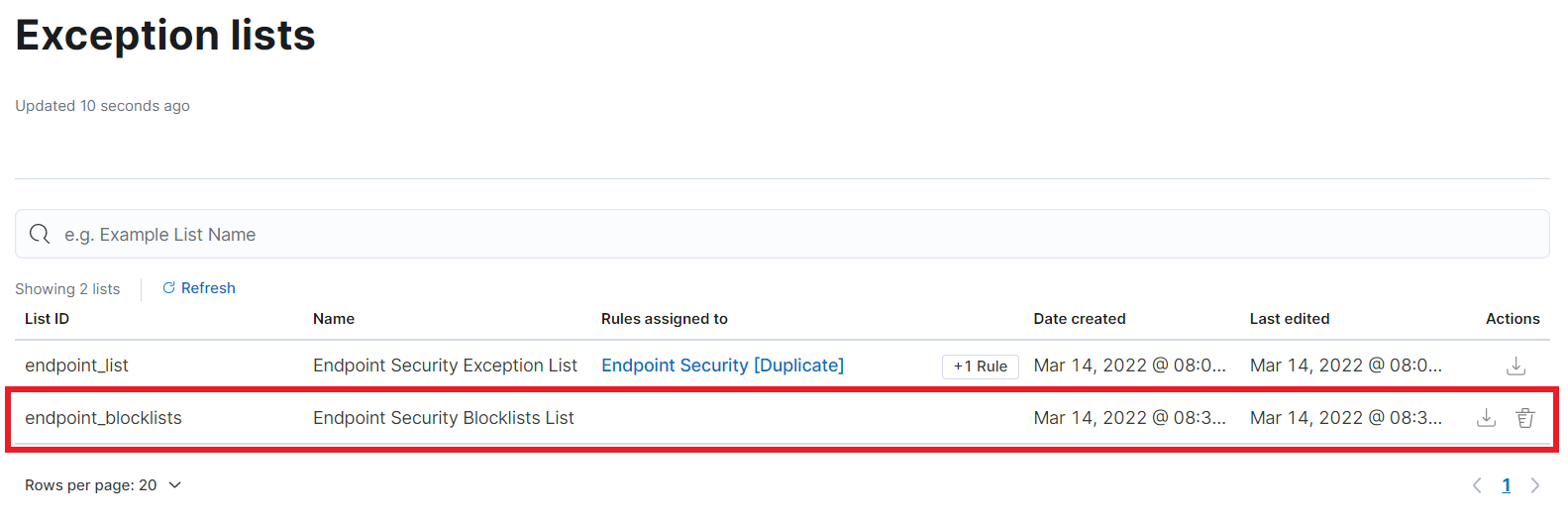Open Endpoint Security [Duplicate] rule link
Viewport: 1568px width, 523px height.
pos(722,366)
